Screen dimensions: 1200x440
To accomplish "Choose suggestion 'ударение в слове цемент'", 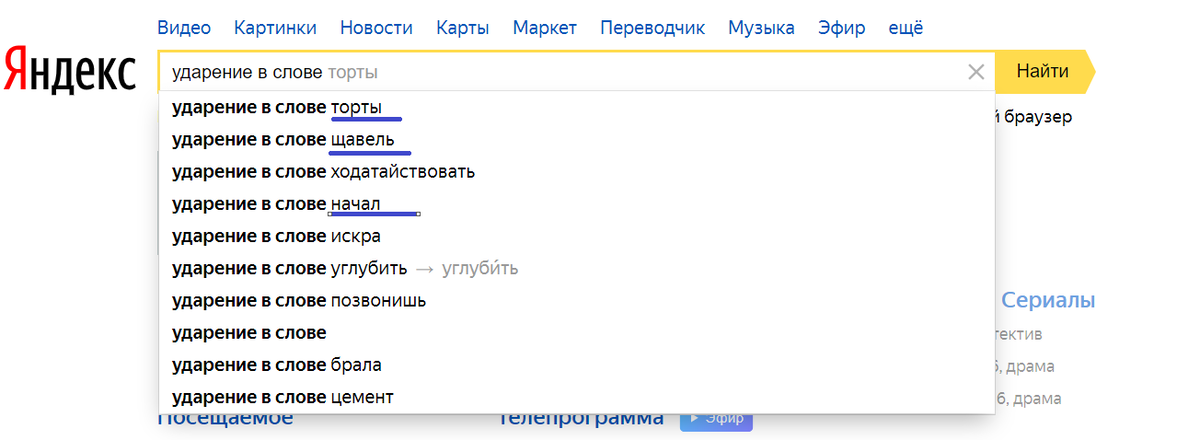I will pyautogui.click(x=577, y=397).
